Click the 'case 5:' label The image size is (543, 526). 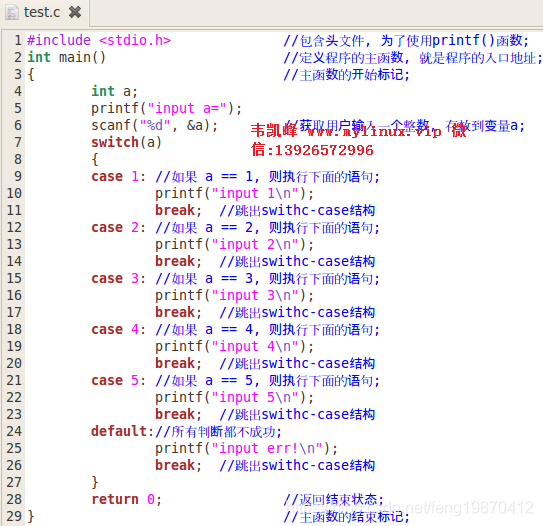[x=119, y=380]
